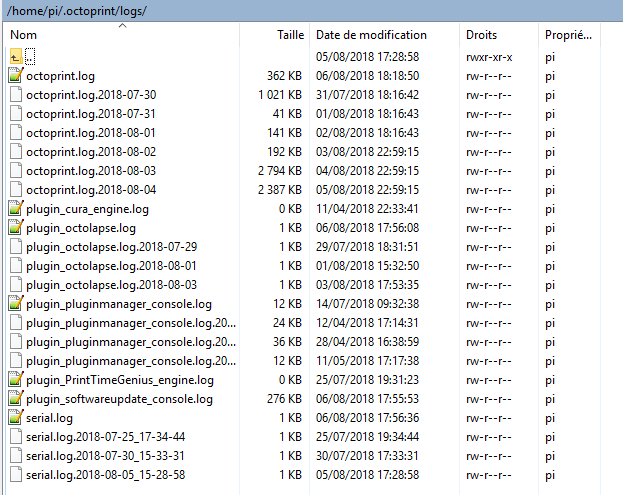Select file name plugin_octolapse.log
The image size is (623, 495).
[81, 228]
